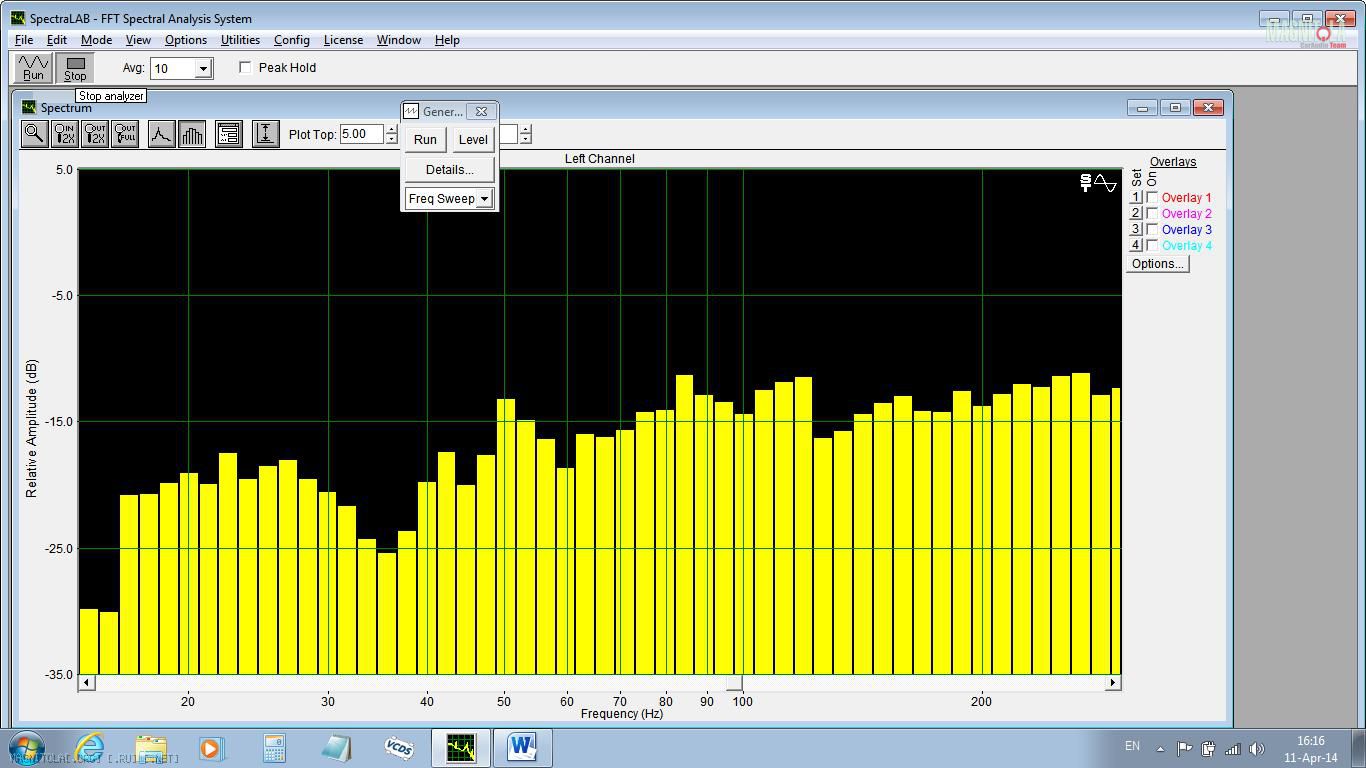1366x768 pixels.
Task: Open the Options menu
Action: pos(186,40)
